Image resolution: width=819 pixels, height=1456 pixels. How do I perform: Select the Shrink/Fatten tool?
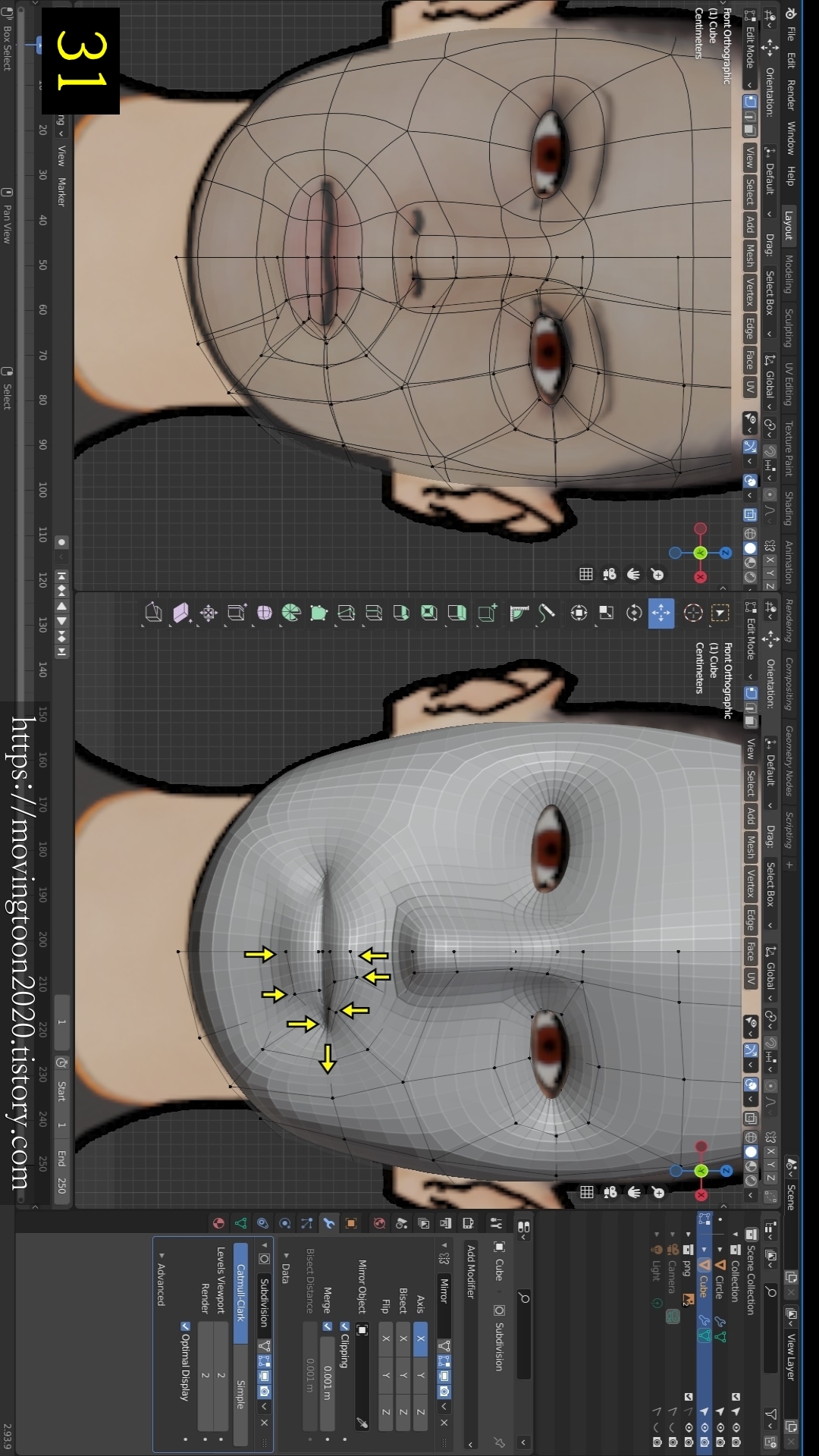tap(209, 613)
